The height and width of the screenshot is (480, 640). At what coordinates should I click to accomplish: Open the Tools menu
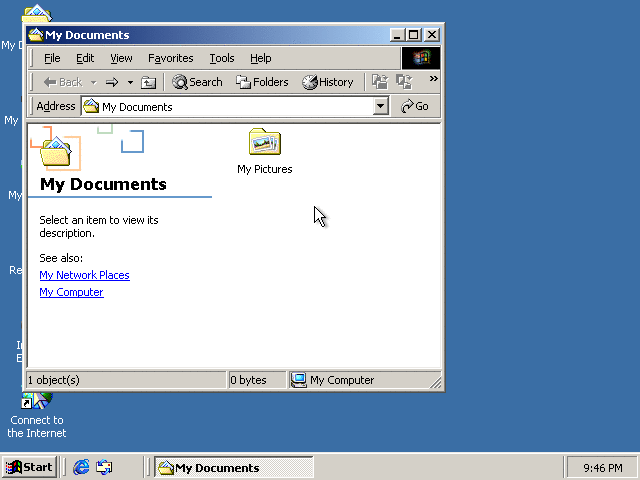tap(222, 58)
